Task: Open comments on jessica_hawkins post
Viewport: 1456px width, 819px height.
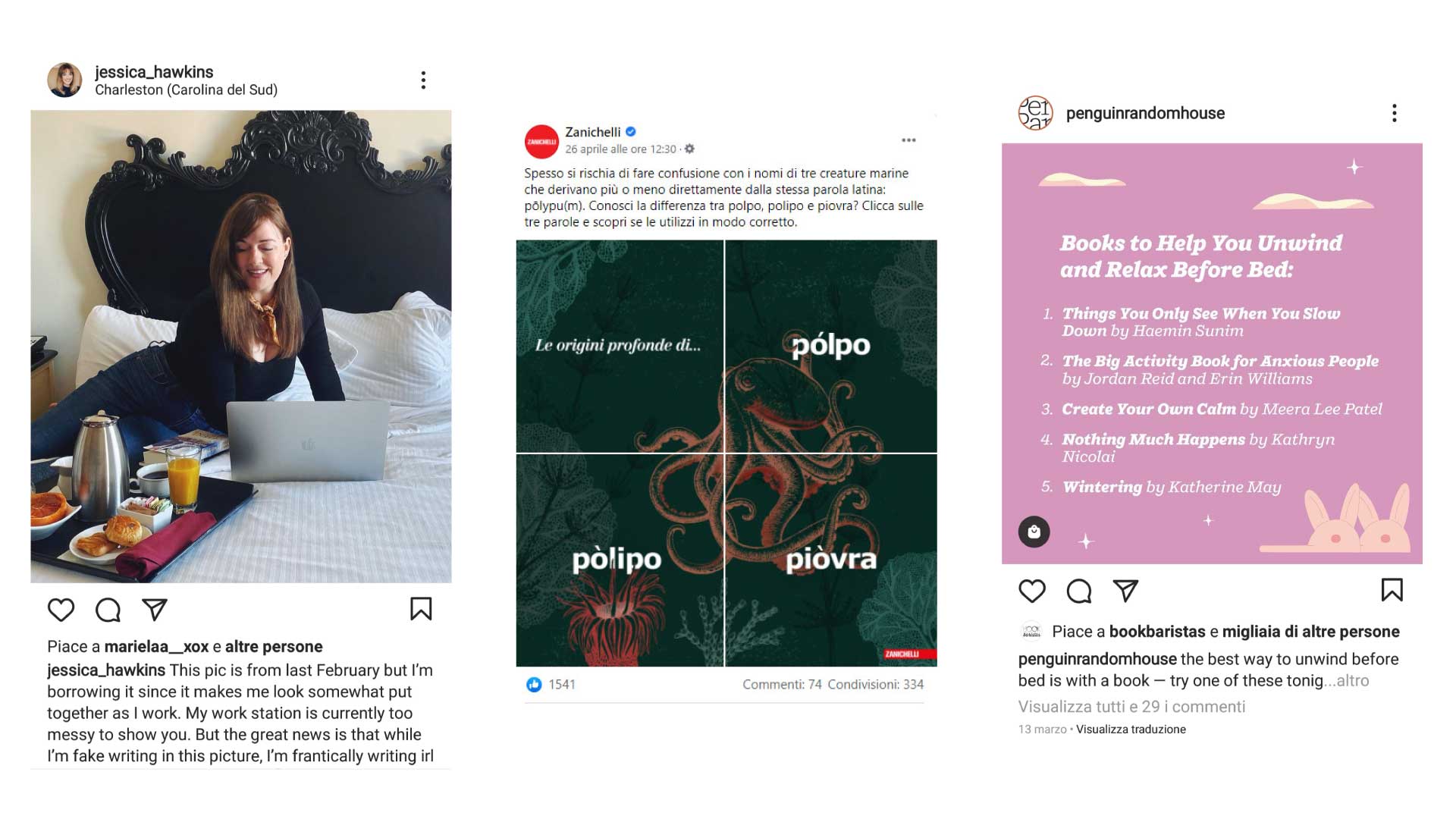Action: 108,610
